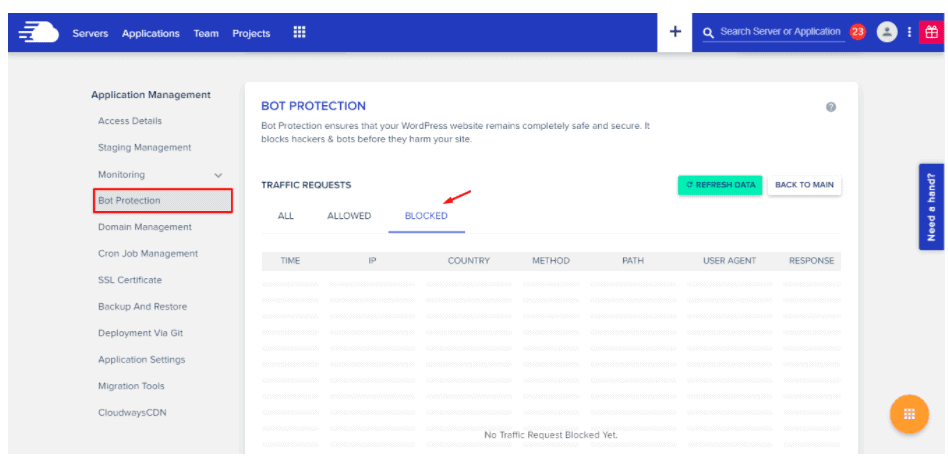Screen dimensions: 948x462
Task: Select the BLOCKED traffic tab
Action: point(426,216)
